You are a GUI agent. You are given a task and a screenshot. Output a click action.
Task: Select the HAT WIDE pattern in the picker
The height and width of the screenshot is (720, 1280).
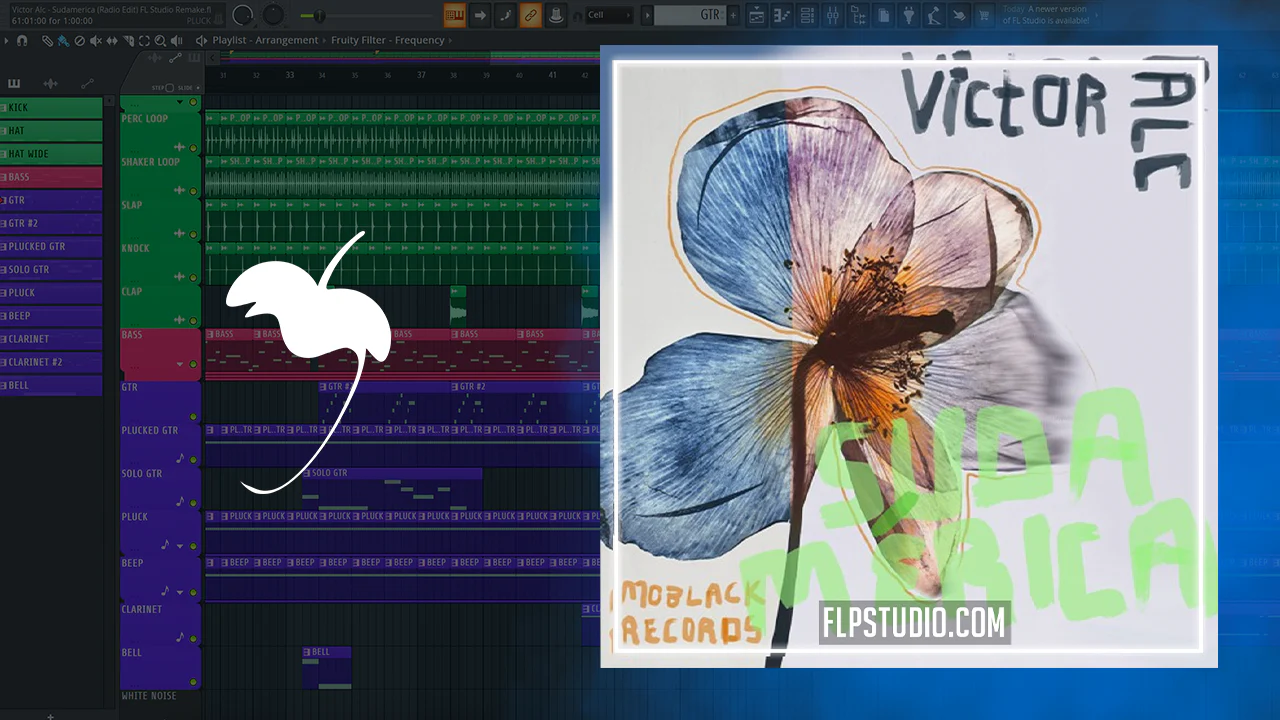click(51, 154)
